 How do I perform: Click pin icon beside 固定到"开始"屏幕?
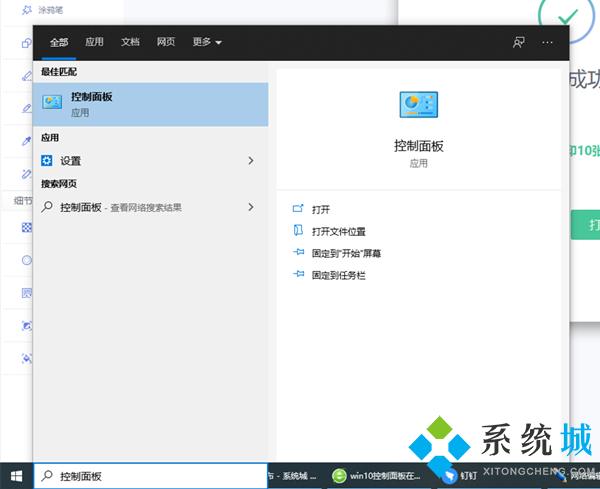298,252
